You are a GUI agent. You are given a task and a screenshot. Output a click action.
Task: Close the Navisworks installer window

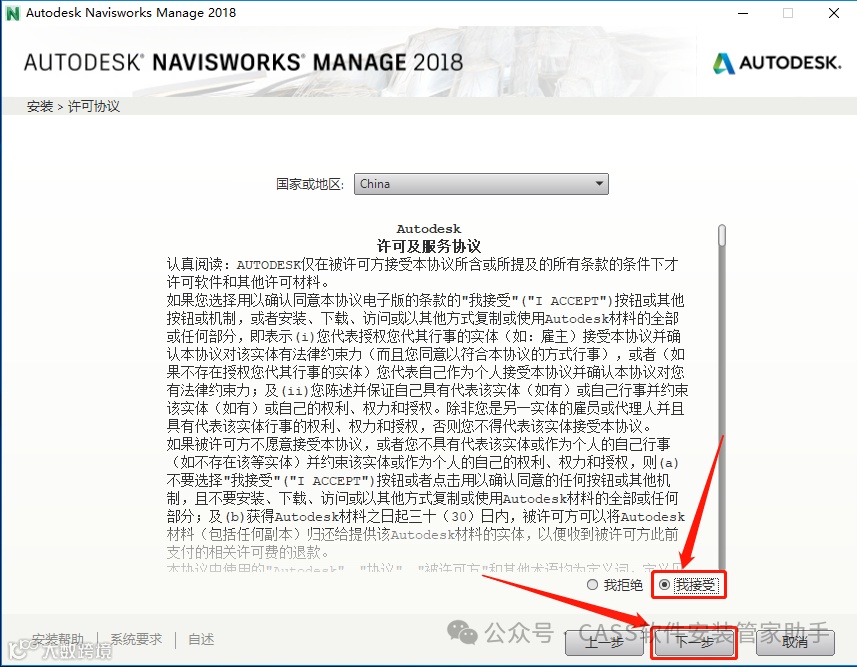pos(833,13)
